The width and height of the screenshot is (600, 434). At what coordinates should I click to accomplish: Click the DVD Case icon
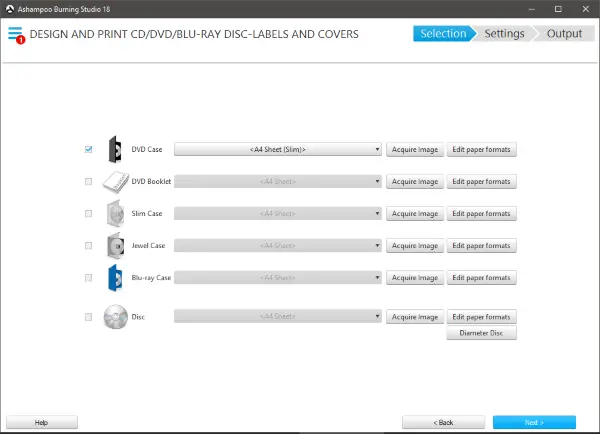[115, 149]
